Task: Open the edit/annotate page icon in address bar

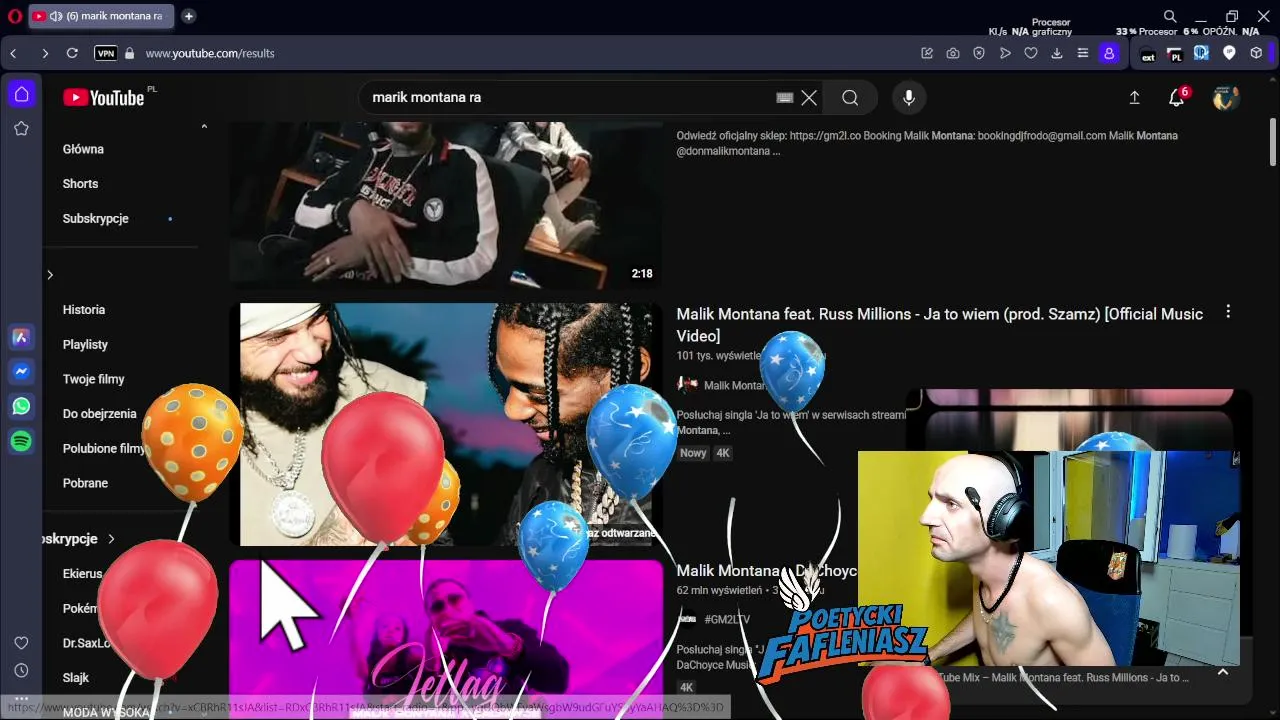Action: click(927, 53)
